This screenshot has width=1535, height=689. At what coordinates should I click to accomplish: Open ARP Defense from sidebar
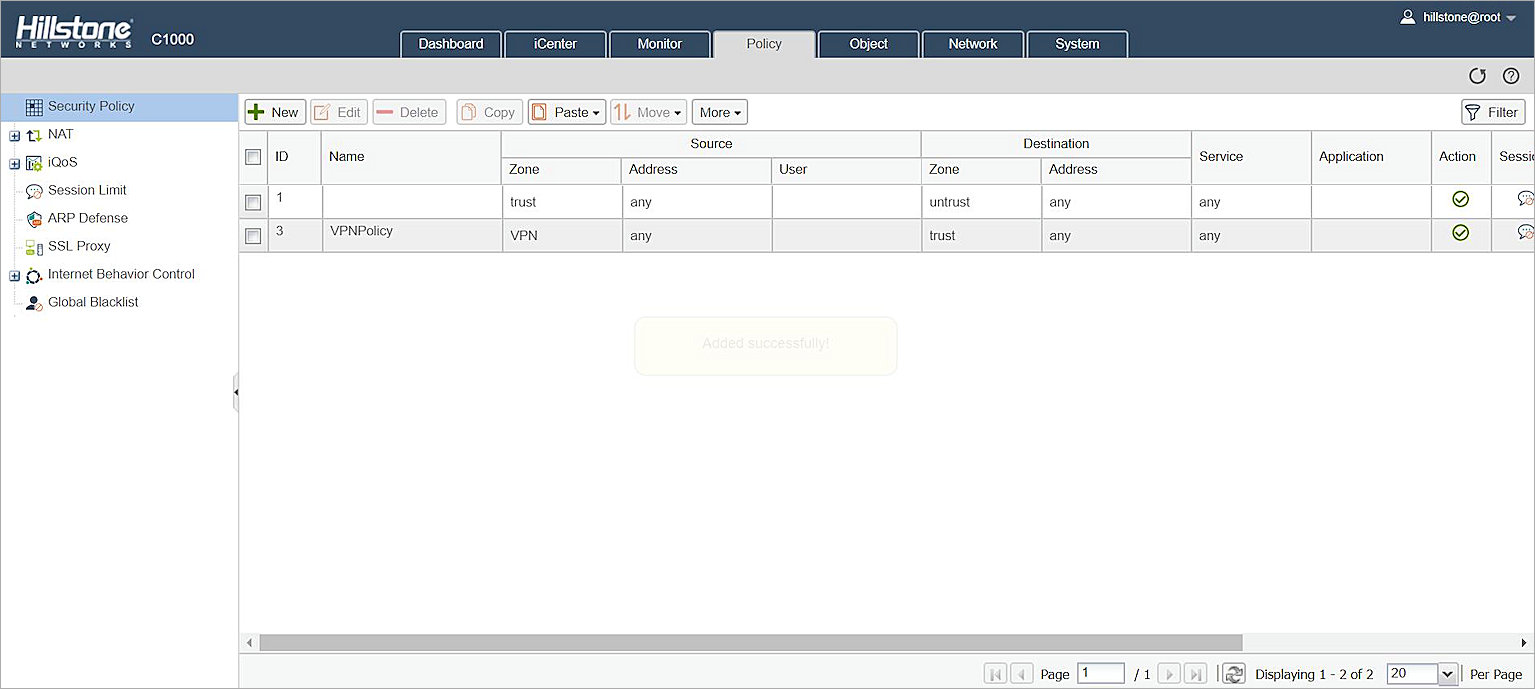click(87, 218)
